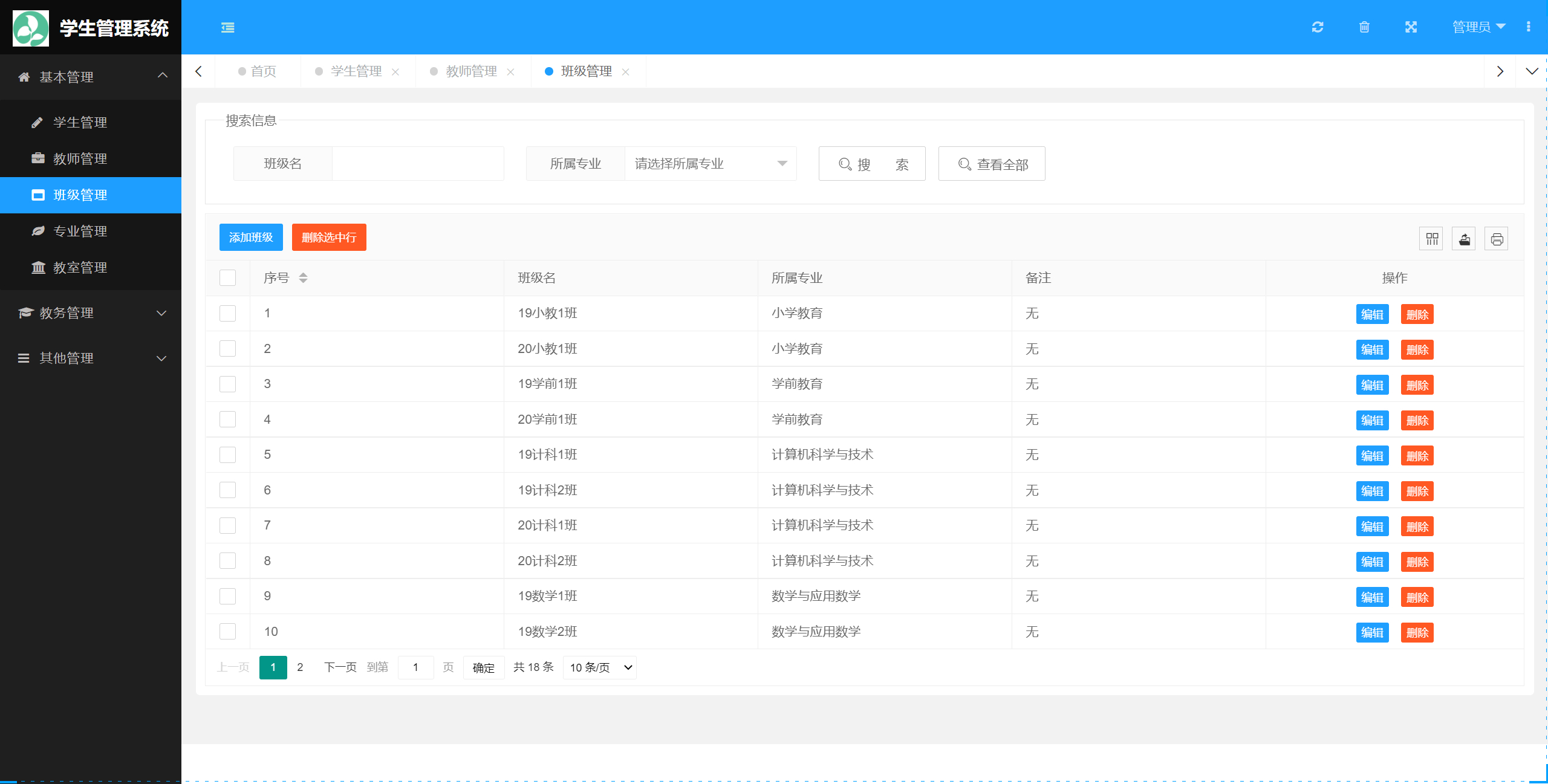Click the 搜索 button
Viewport: 1548px width, 784px height.
[872, 164]
